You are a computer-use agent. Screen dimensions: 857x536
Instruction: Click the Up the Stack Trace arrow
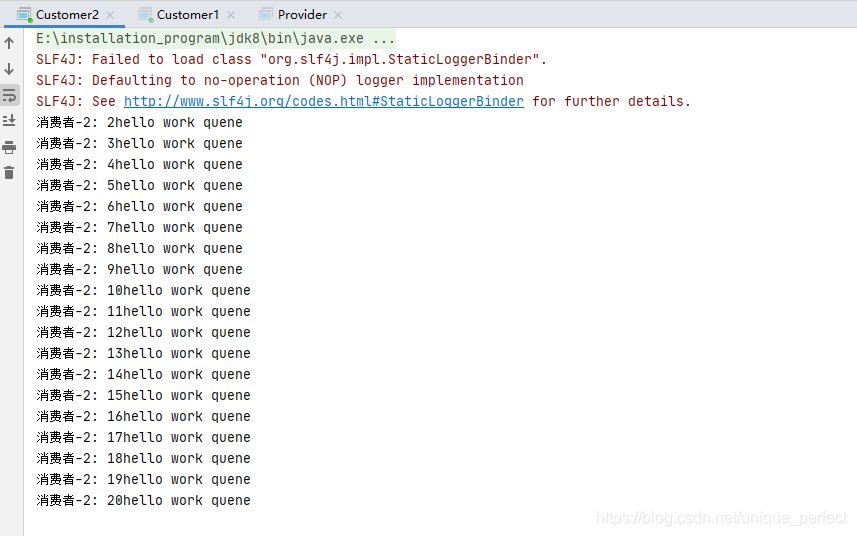[9, 43]
